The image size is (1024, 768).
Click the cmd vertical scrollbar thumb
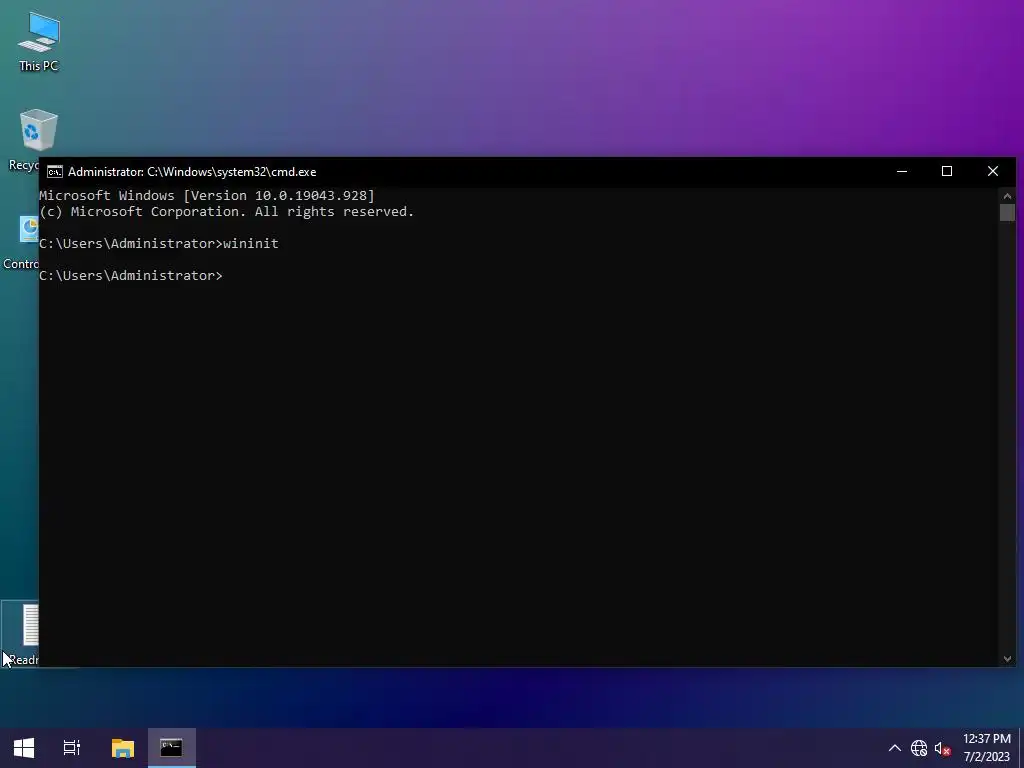(x=1007, y=212)
